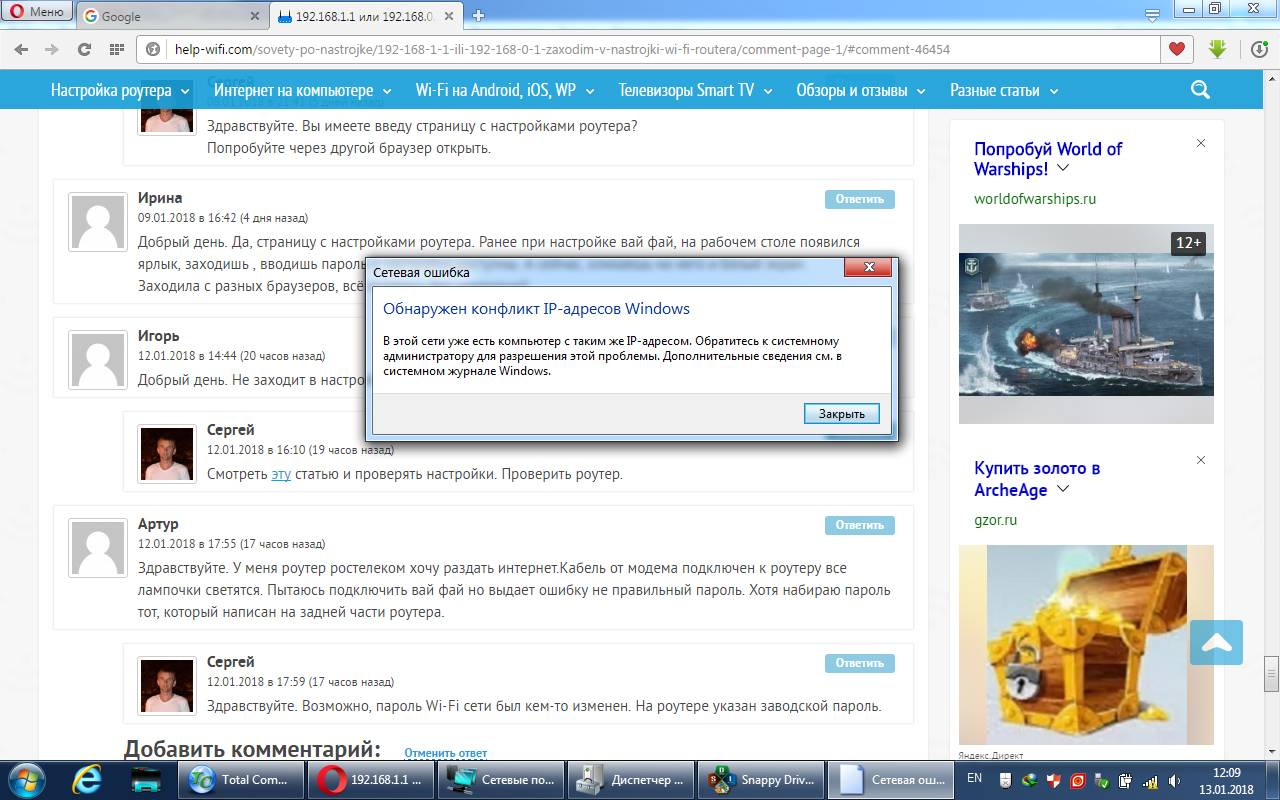Dismiss the ArcheAge ad

coord(1201,460)
